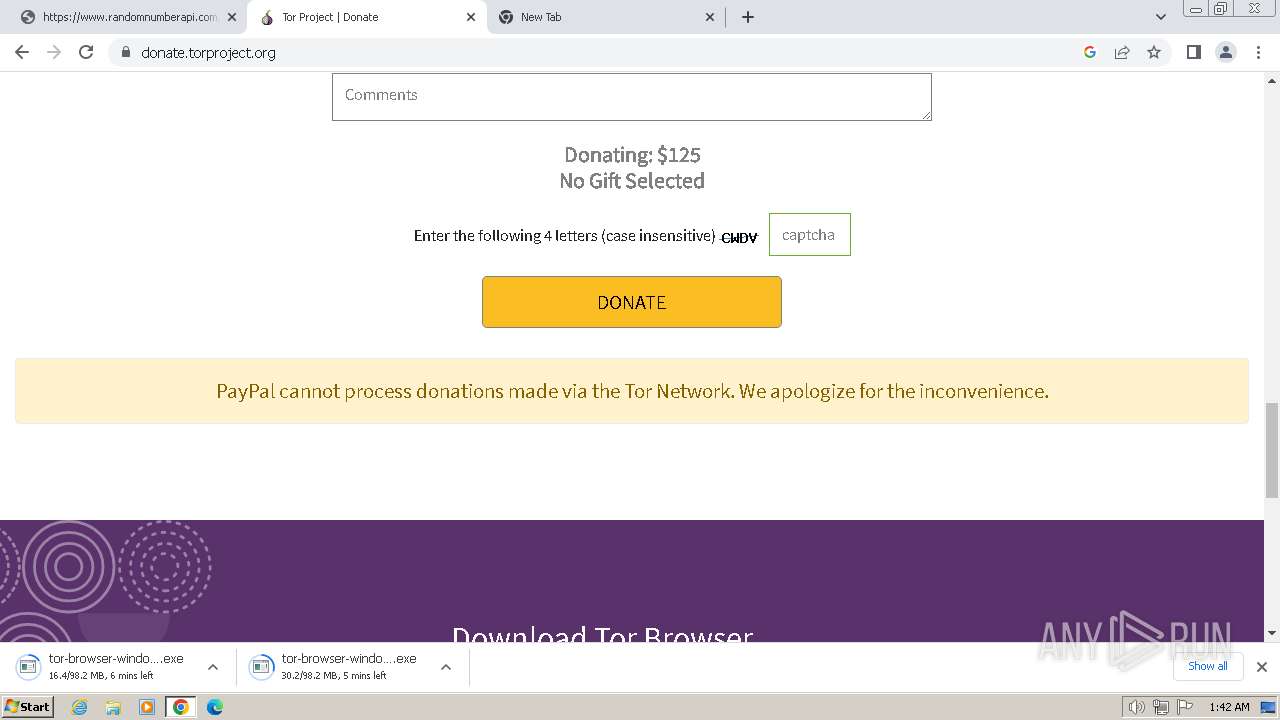Click the captcha letters image
Screen dimensions: 1280x720
(739, 237)
